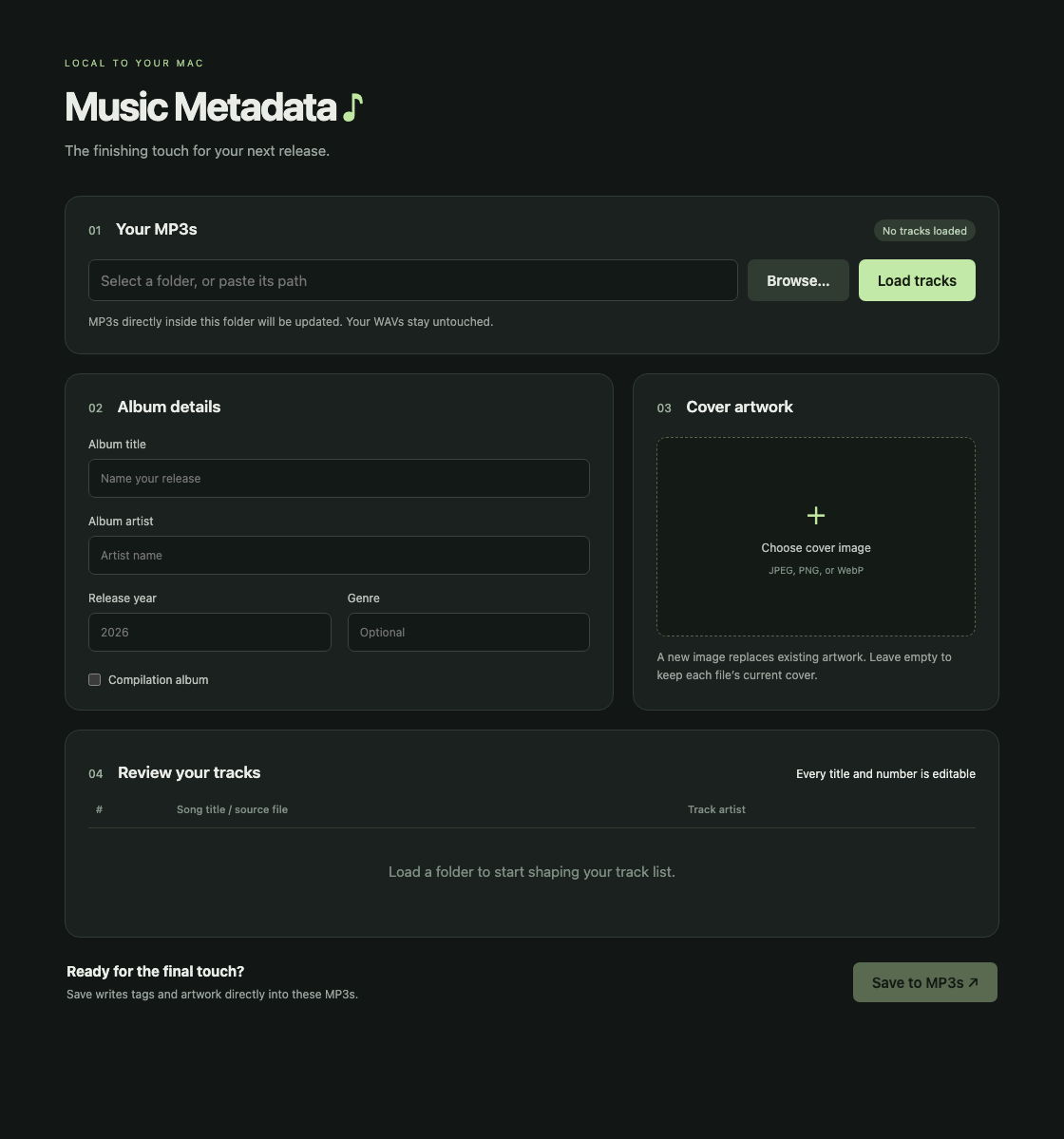Click the green music note icon

(353, 107)
